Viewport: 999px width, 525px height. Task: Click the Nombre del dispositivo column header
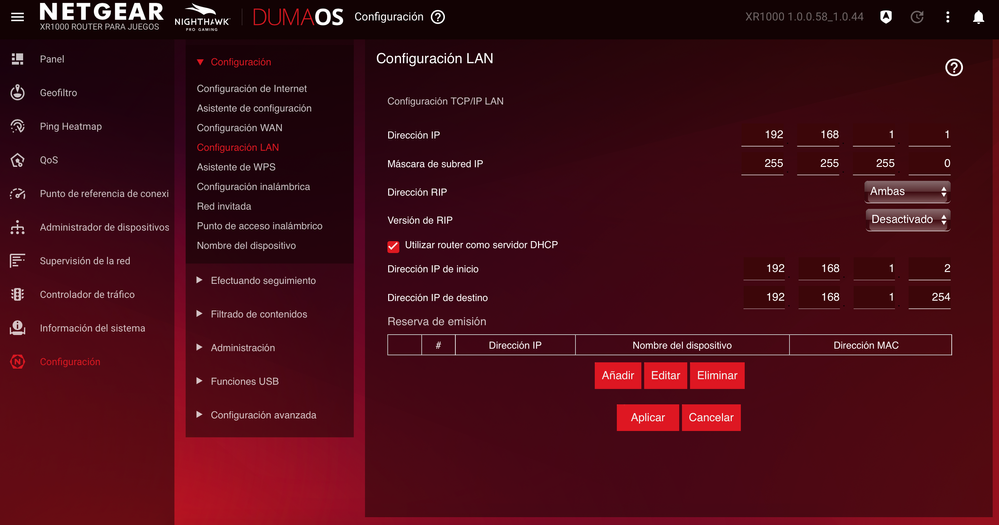pos(682,345)
